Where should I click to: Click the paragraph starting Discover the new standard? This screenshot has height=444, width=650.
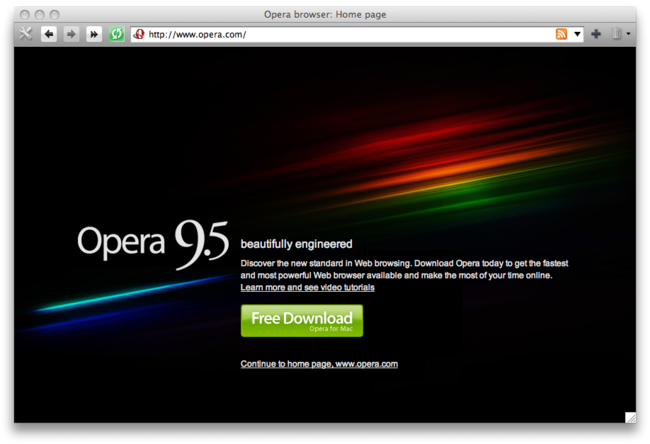click(x=404, y=269)
